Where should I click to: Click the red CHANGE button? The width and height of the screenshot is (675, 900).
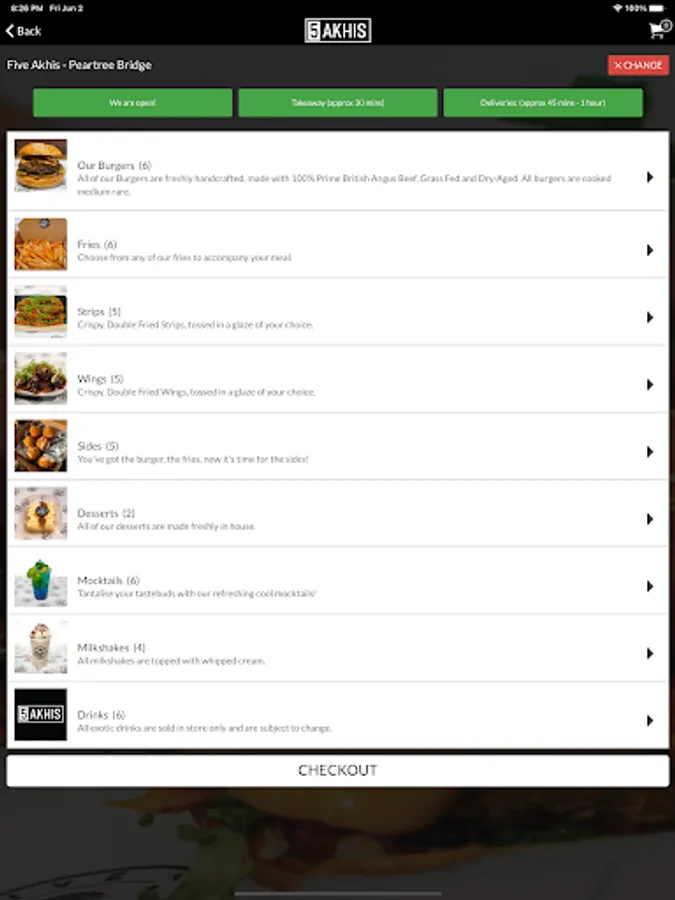pos(638,65)
